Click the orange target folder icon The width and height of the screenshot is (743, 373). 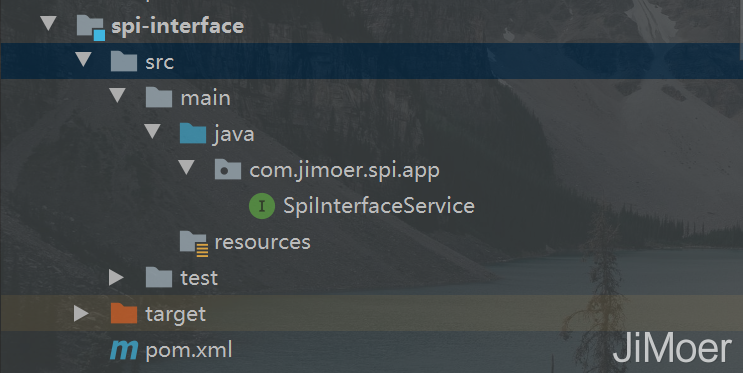point(124,313)
